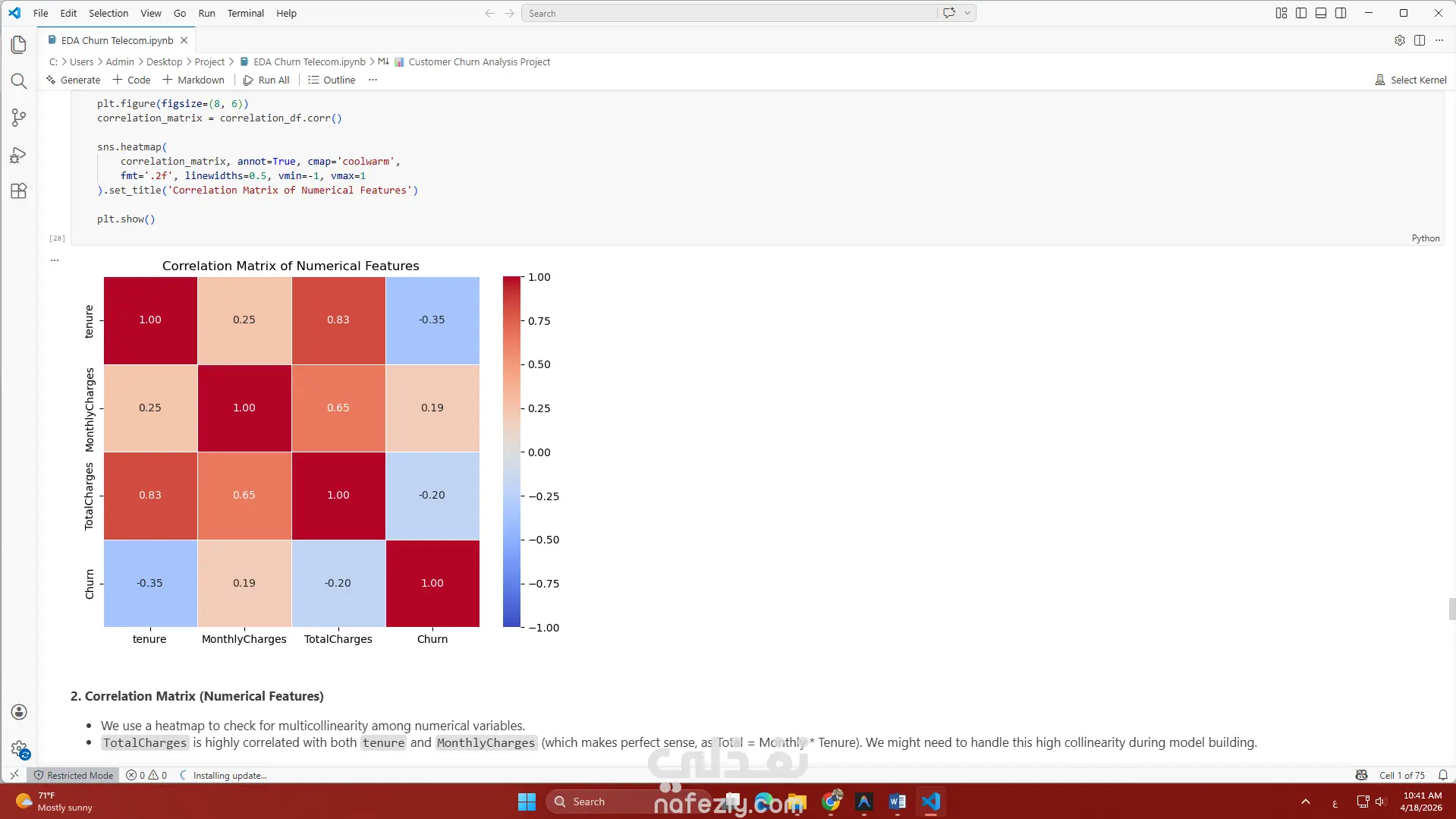
Task: Close the EDA Churn Telecom.ipynb tab
Action: [x=184, y=40]
